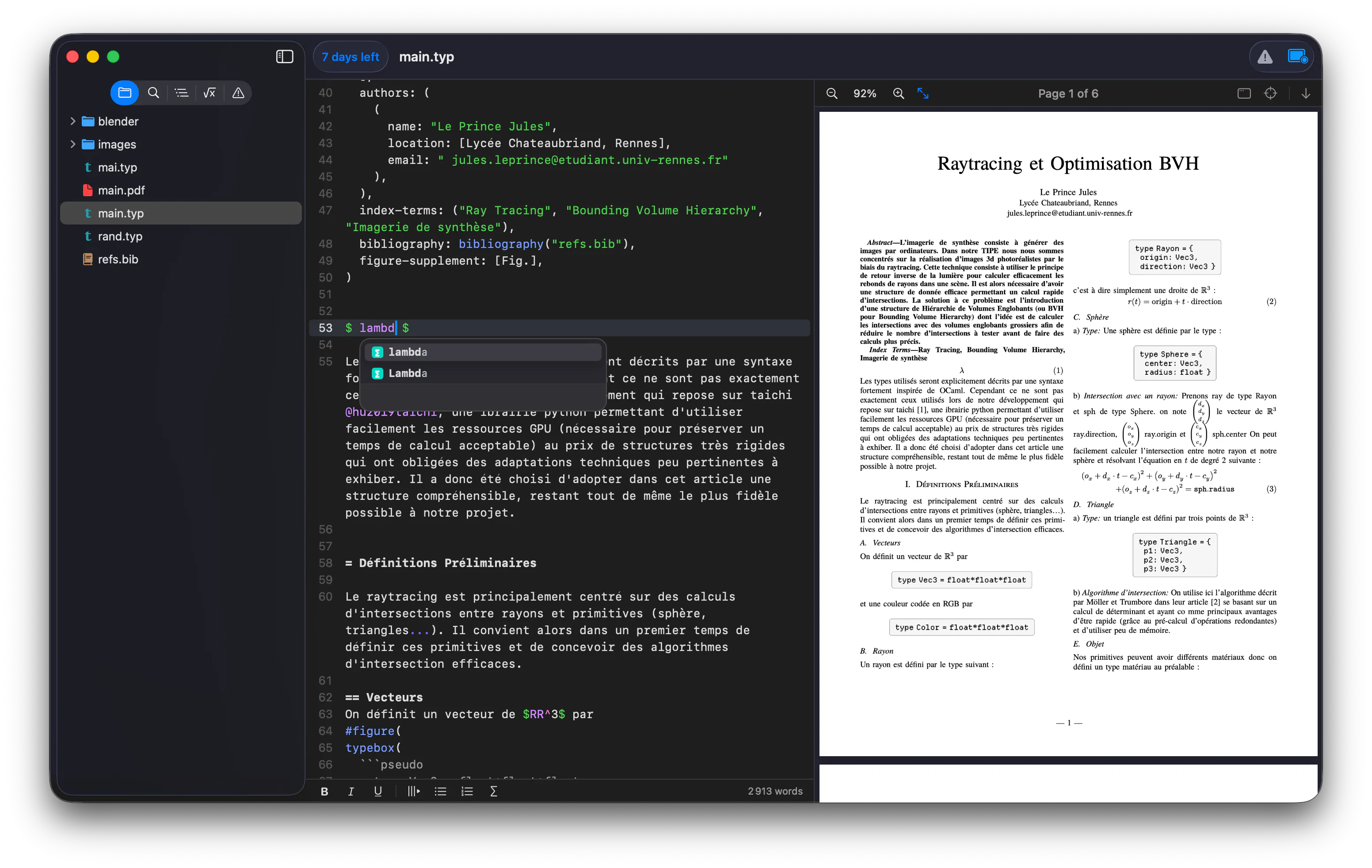Viewport: 1372px width, 868px height.
Task: Apply italic formatting
Action: (x=351, y=791)
